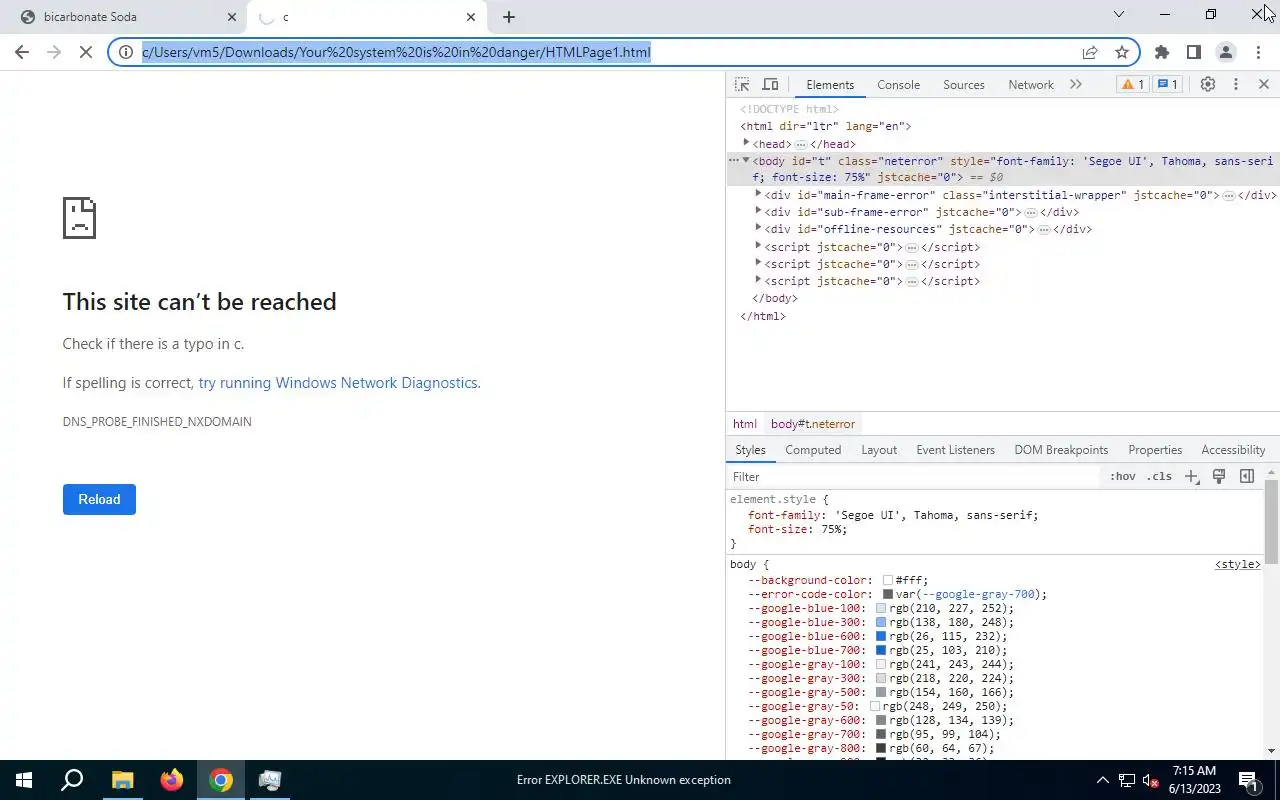1280x800 pixels.
Task: Close the DevTools panel
Action: pos(1264,85)
